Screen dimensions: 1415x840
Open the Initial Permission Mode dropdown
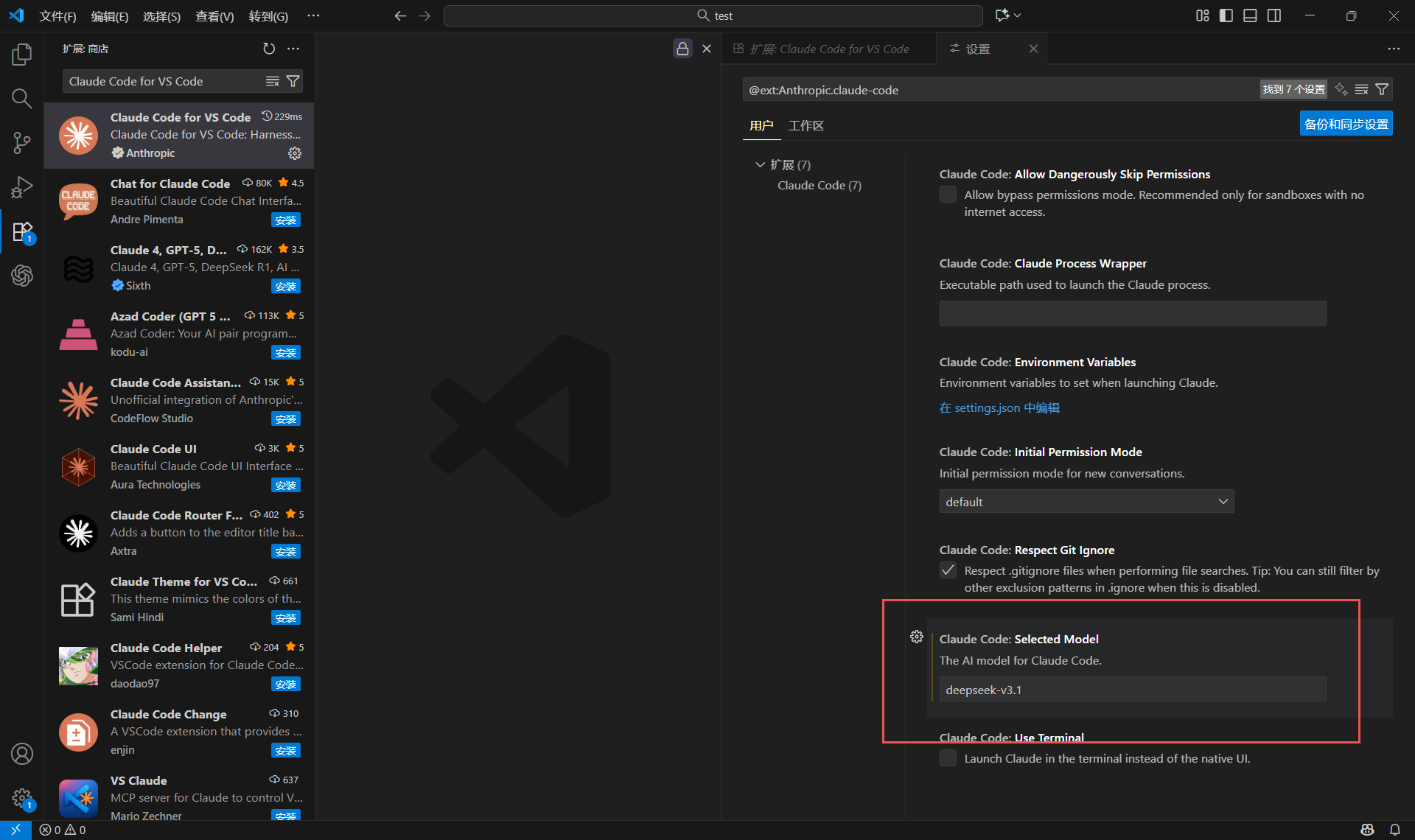1086,502
